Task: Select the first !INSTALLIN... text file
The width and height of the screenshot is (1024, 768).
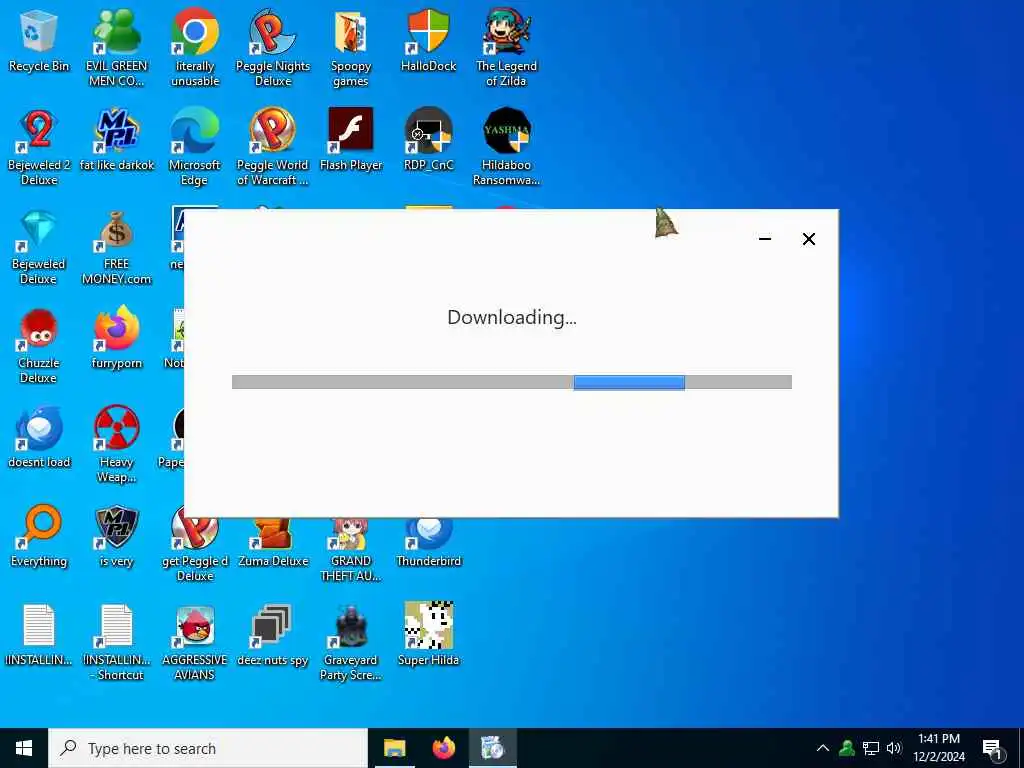Action: pos(39,637)
